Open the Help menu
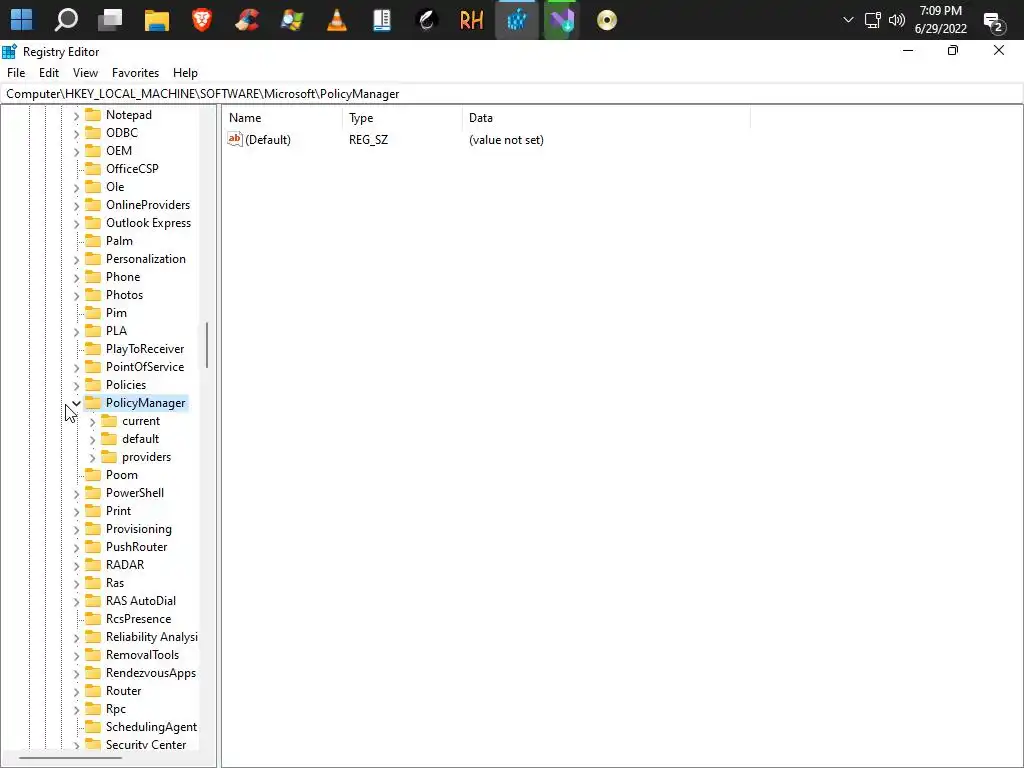Screen dimensions: 1024x768 point(185,72)
